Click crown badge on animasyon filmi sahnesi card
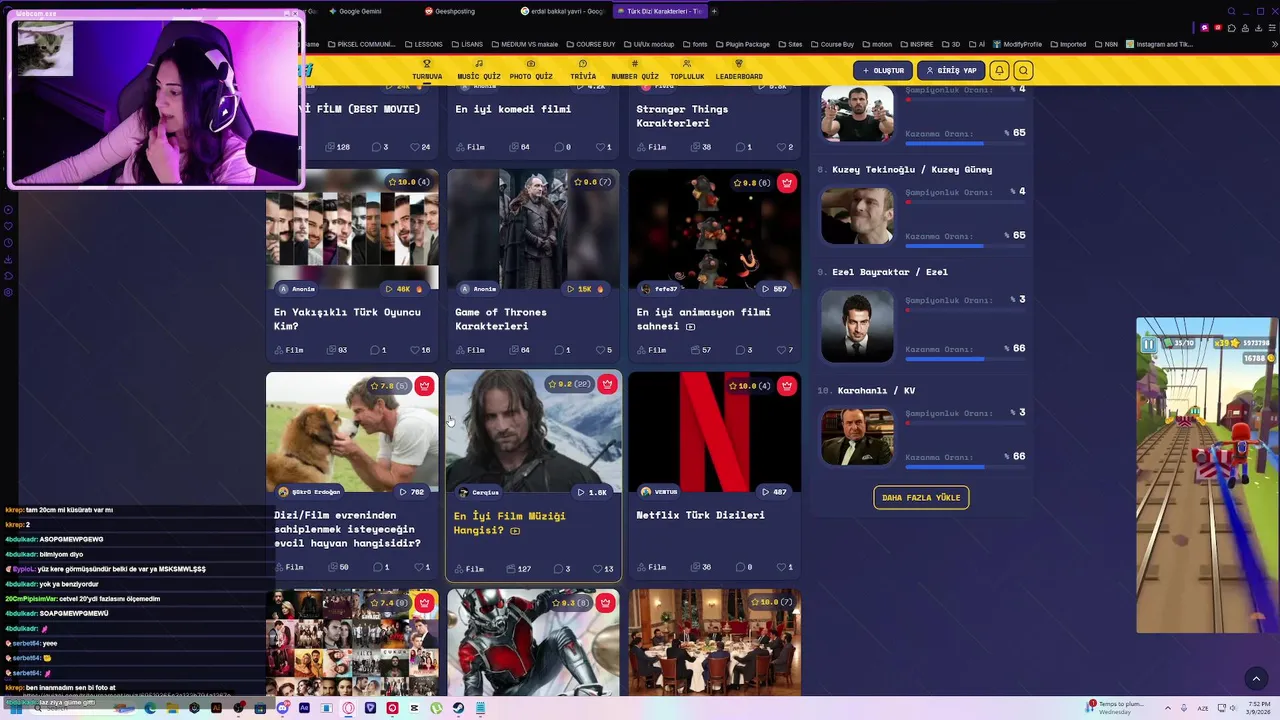Screen dimensions: 1280x720 point(787,183)
